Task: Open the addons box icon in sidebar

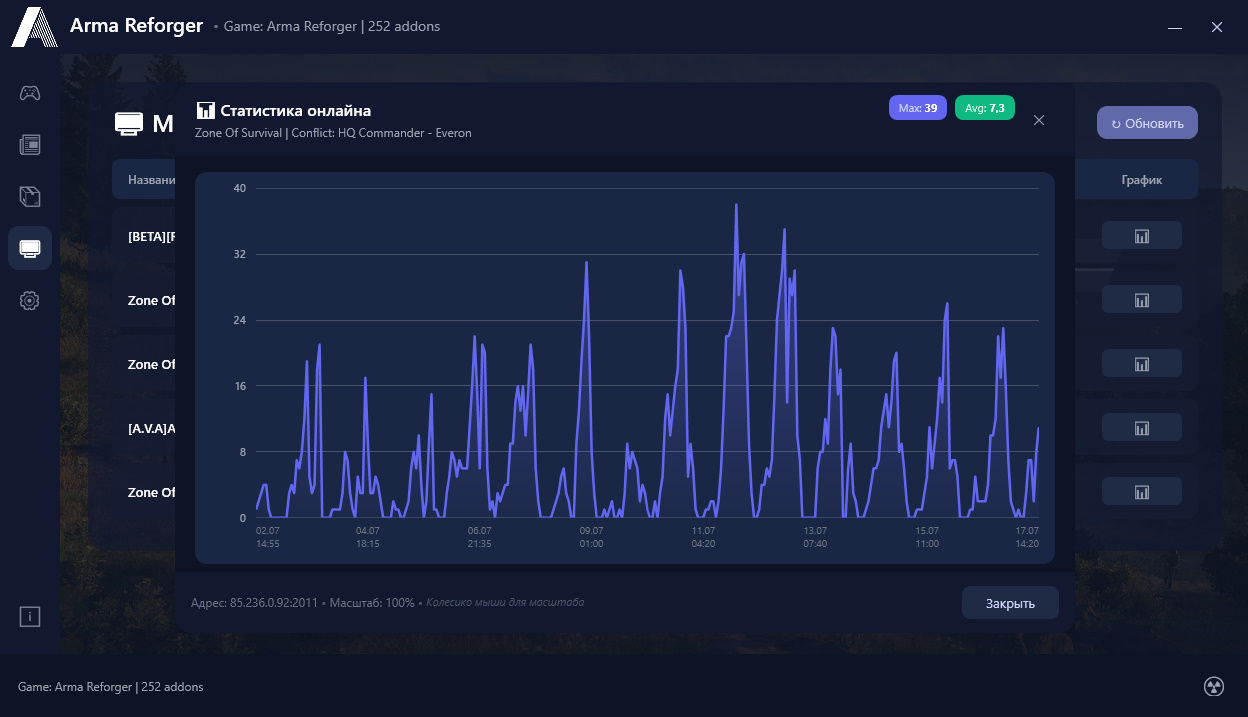Action: coord(30,196)
